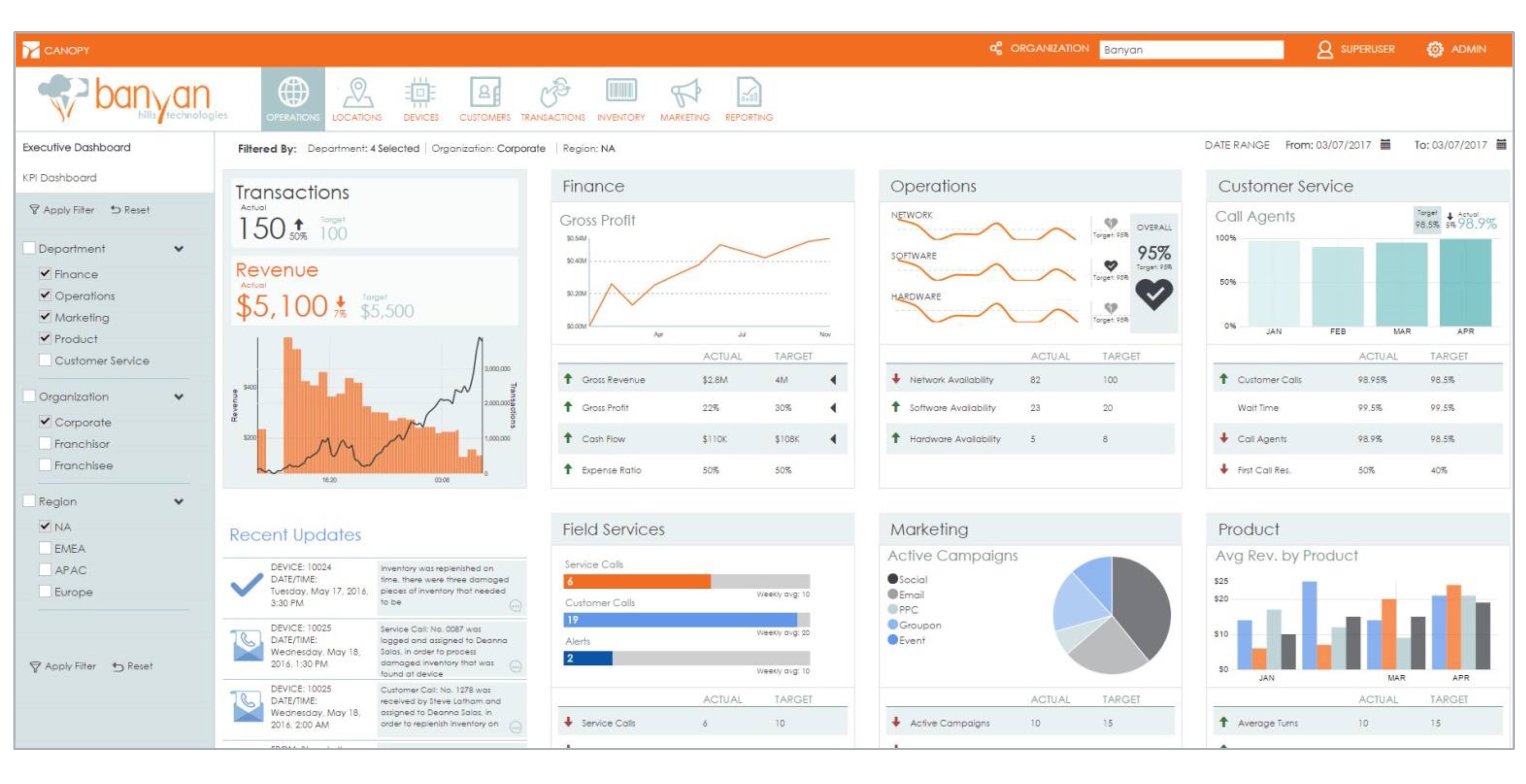Collapse the Department filter chevron
The height and width of the screenshot is (784, 1526).
(x=179, y=249)
